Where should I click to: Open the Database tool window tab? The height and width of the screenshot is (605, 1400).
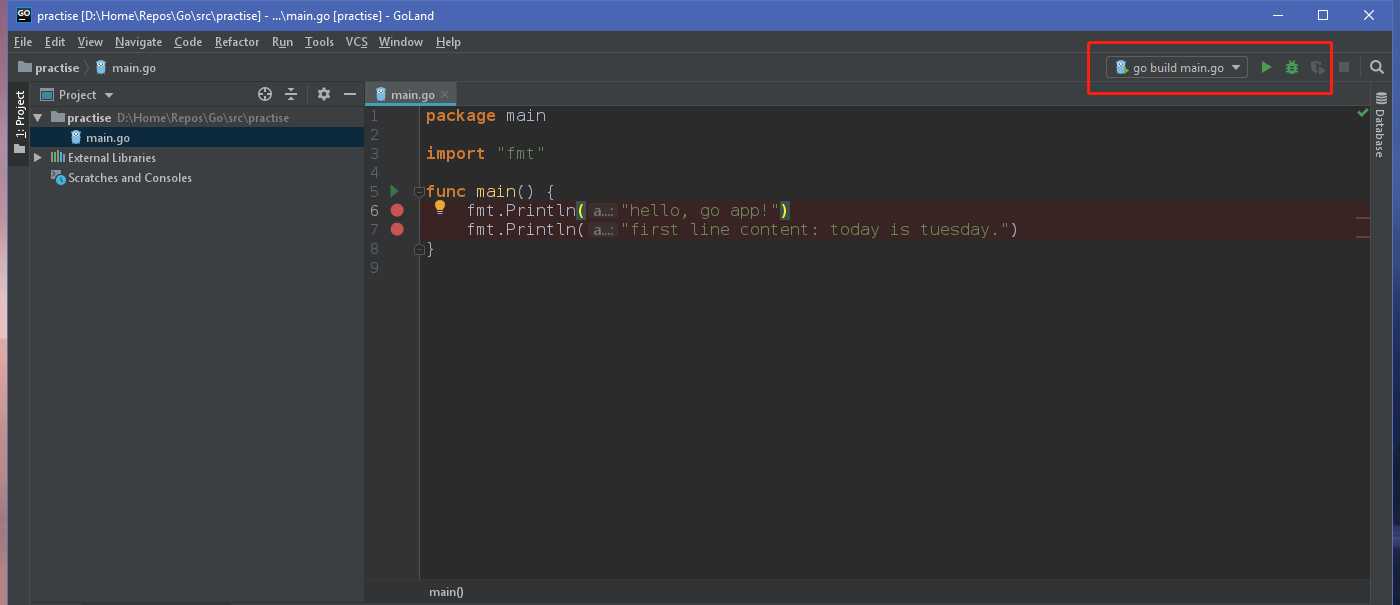(x=1381, y=125)
